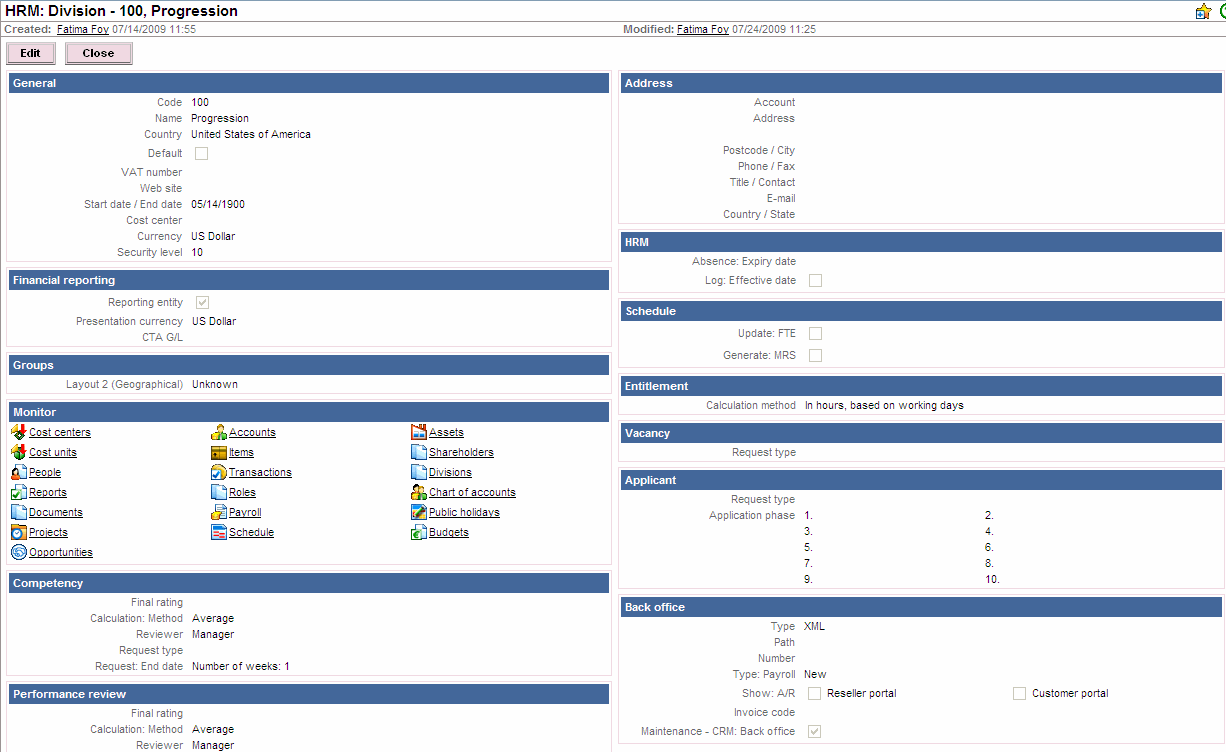Click the Opportunities monitor icon
Image resolution: width=1226 pixels, height=752 pixels.
click(19, 552)
